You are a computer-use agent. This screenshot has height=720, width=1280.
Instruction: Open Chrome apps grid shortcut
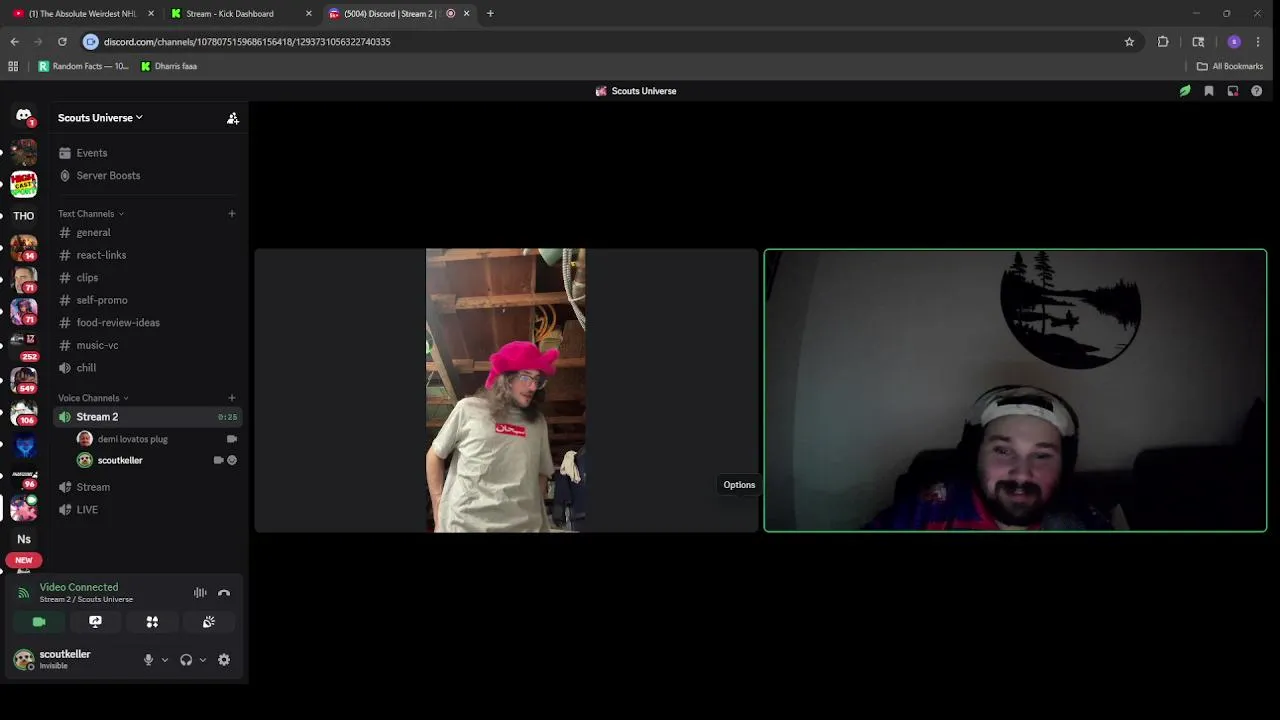[x=13, y=66]
